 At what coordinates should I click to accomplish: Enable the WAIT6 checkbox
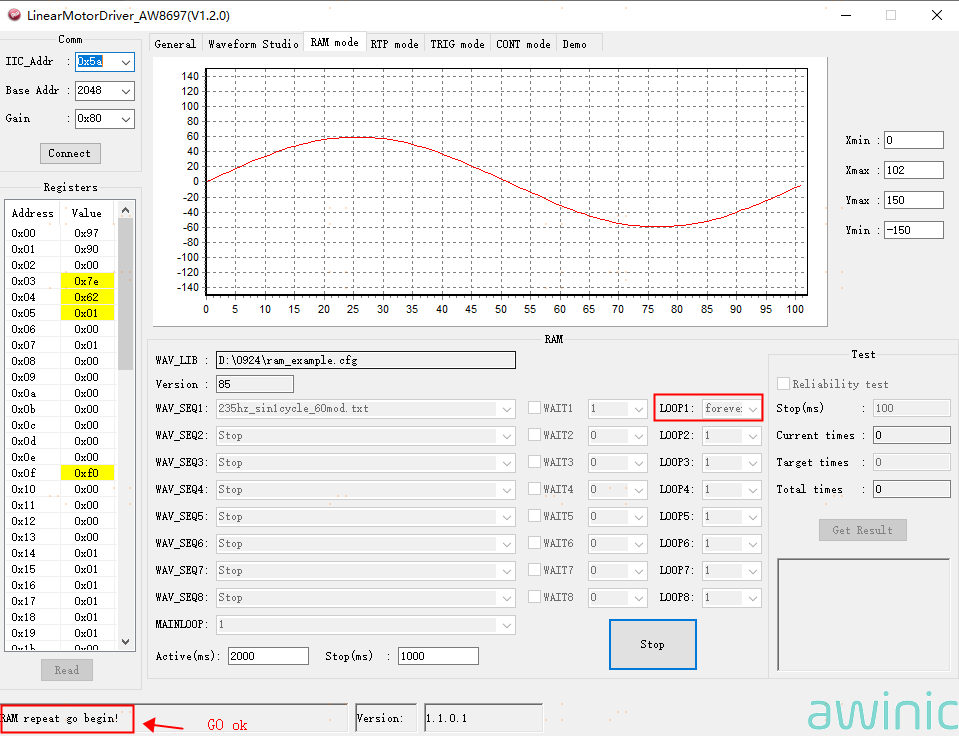click(x=534, y=542)
